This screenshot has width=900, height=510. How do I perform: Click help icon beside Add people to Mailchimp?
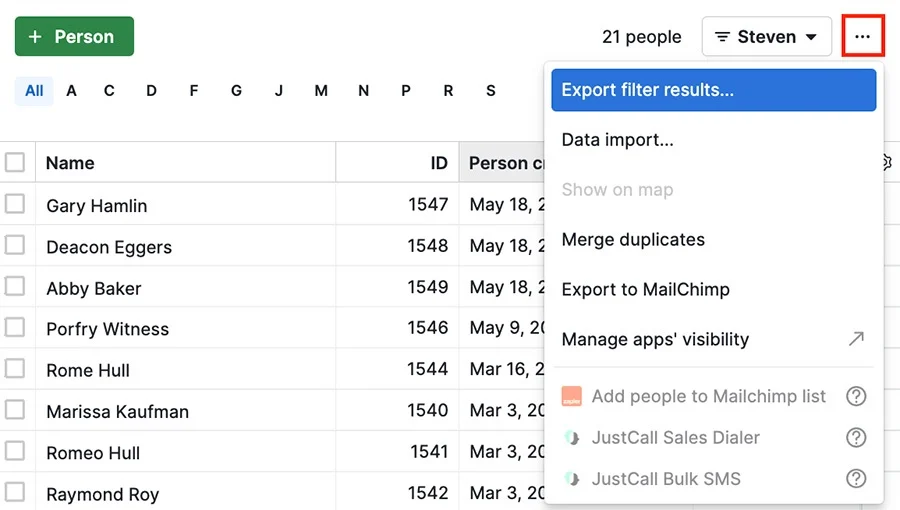(x=856, y=397)
